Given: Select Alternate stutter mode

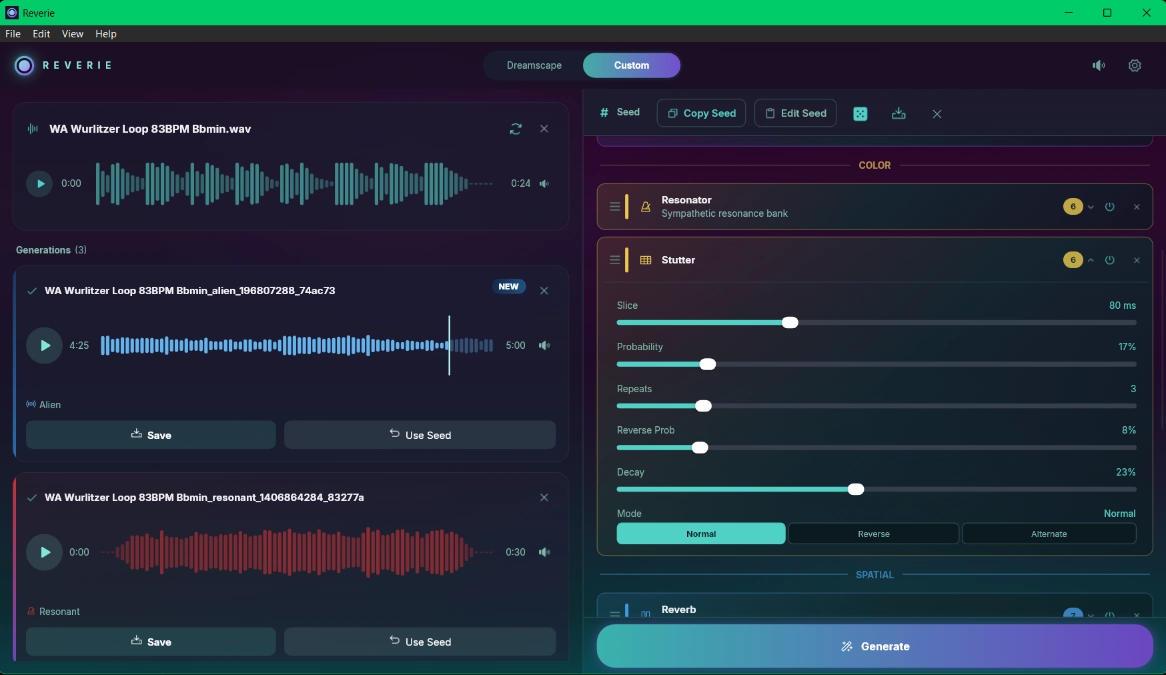Looking at the screenshot, I should point(1049,534).
